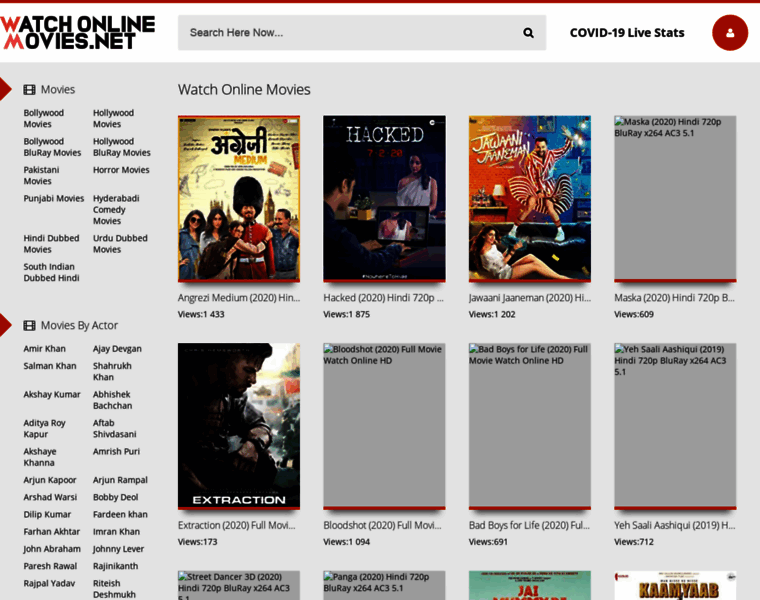Image resolution: width=760 pixels, height=600 pixels.
Task: Open the Kaamyaab movie poster
Action: tap(675, 585)
